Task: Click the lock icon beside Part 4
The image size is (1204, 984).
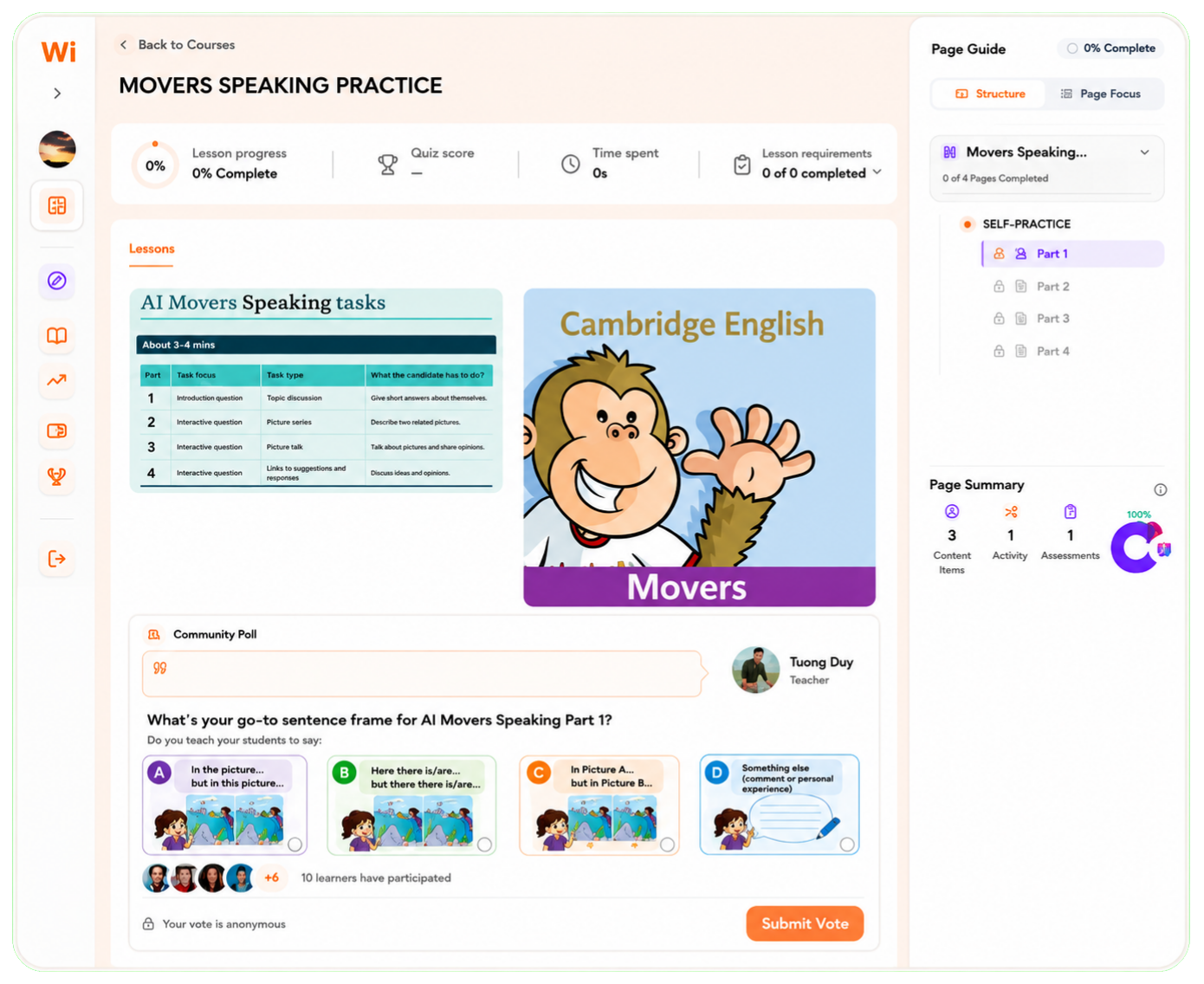Action: [999, 352]
